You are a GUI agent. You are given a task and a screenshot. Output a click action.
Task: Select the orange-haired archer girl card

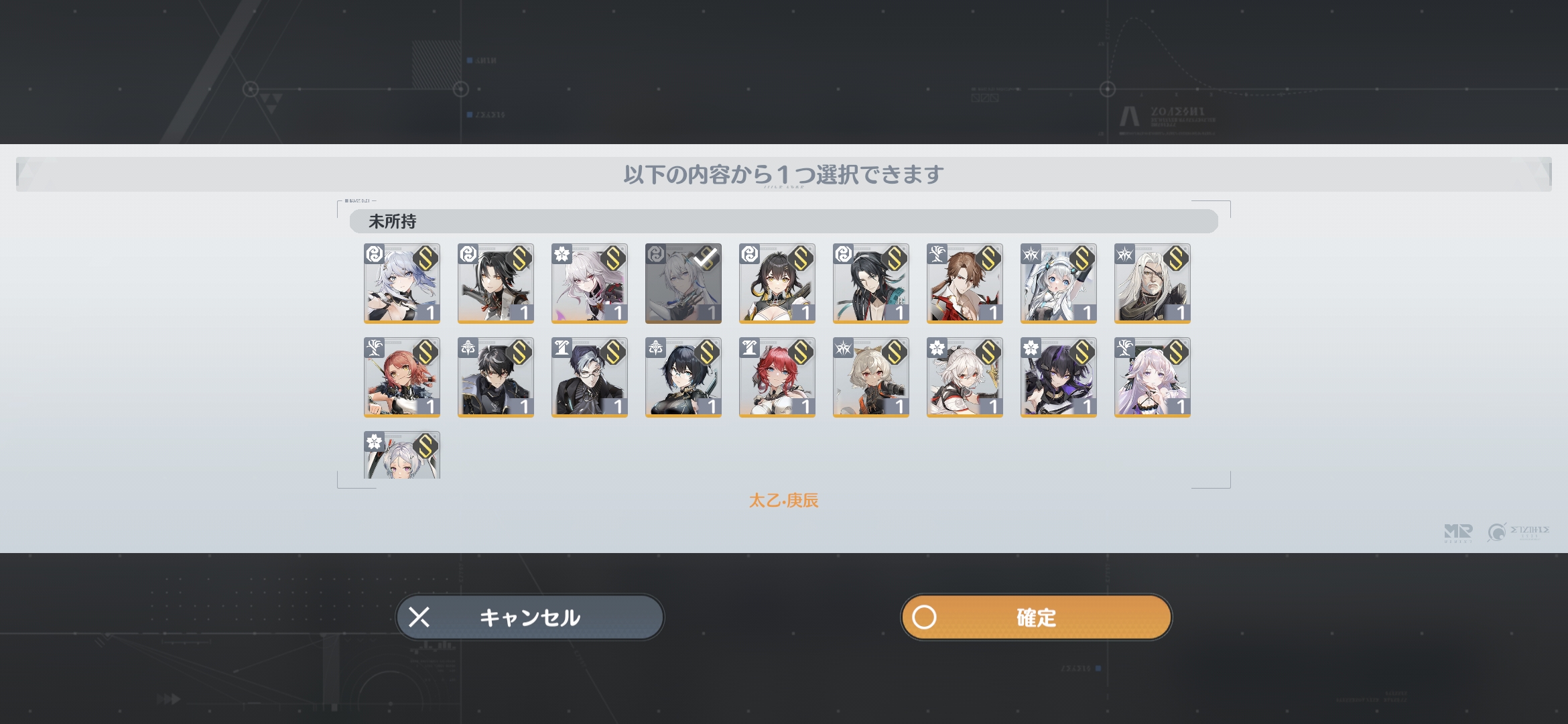(x=401, y=377)
